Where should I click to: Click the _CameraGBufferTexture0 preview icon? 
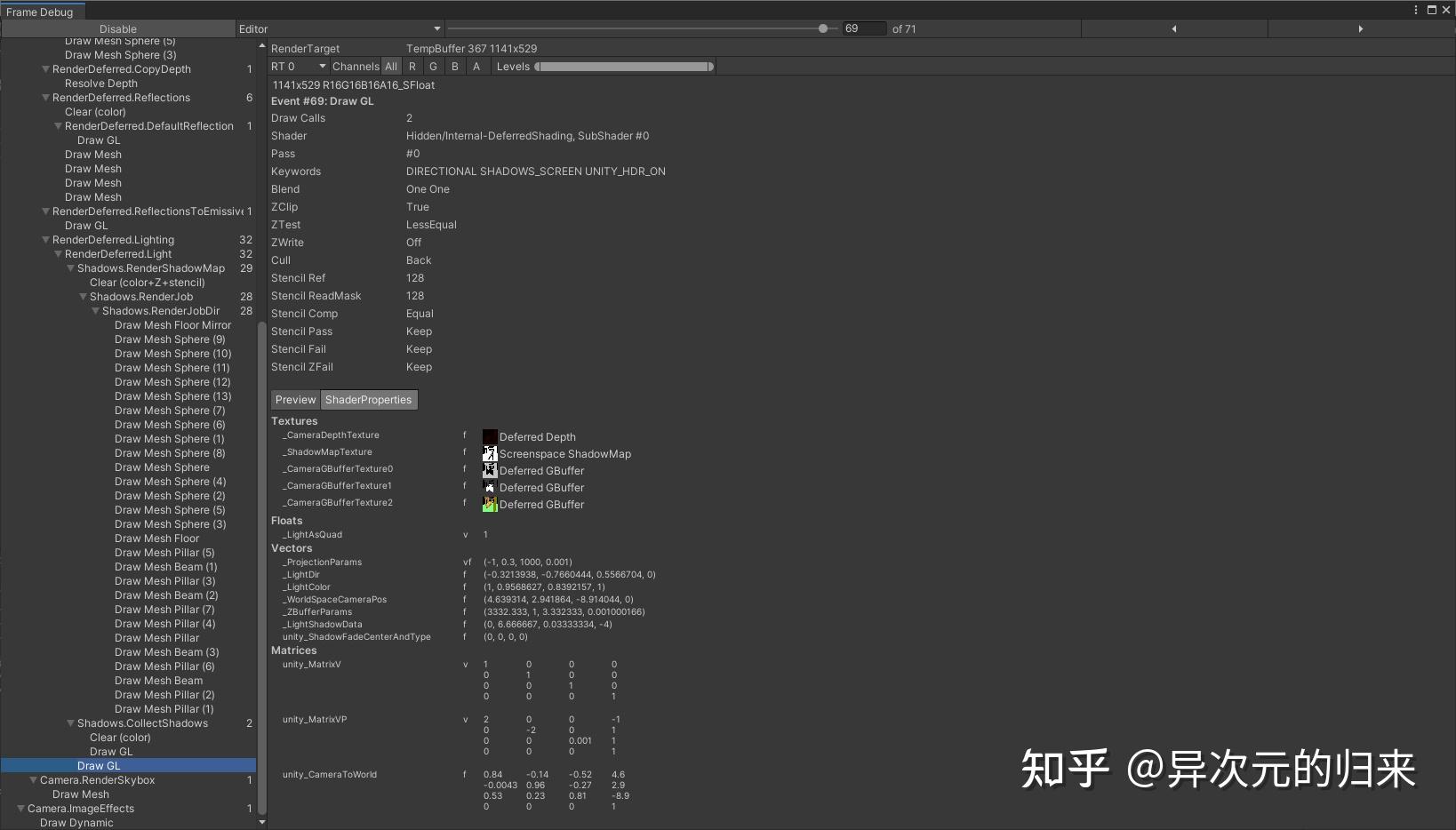tap(490, 470)
